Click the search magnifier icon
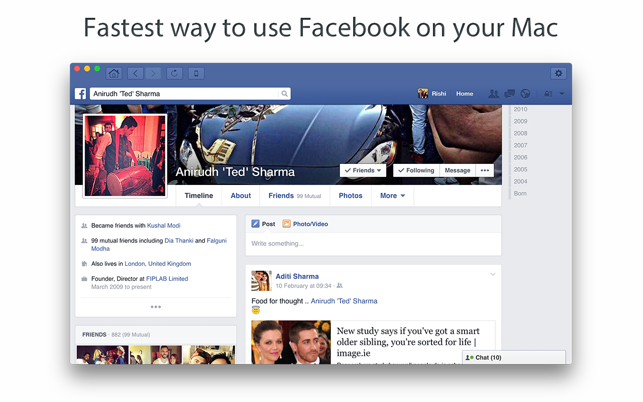643x402 pixels. point(284,94)
